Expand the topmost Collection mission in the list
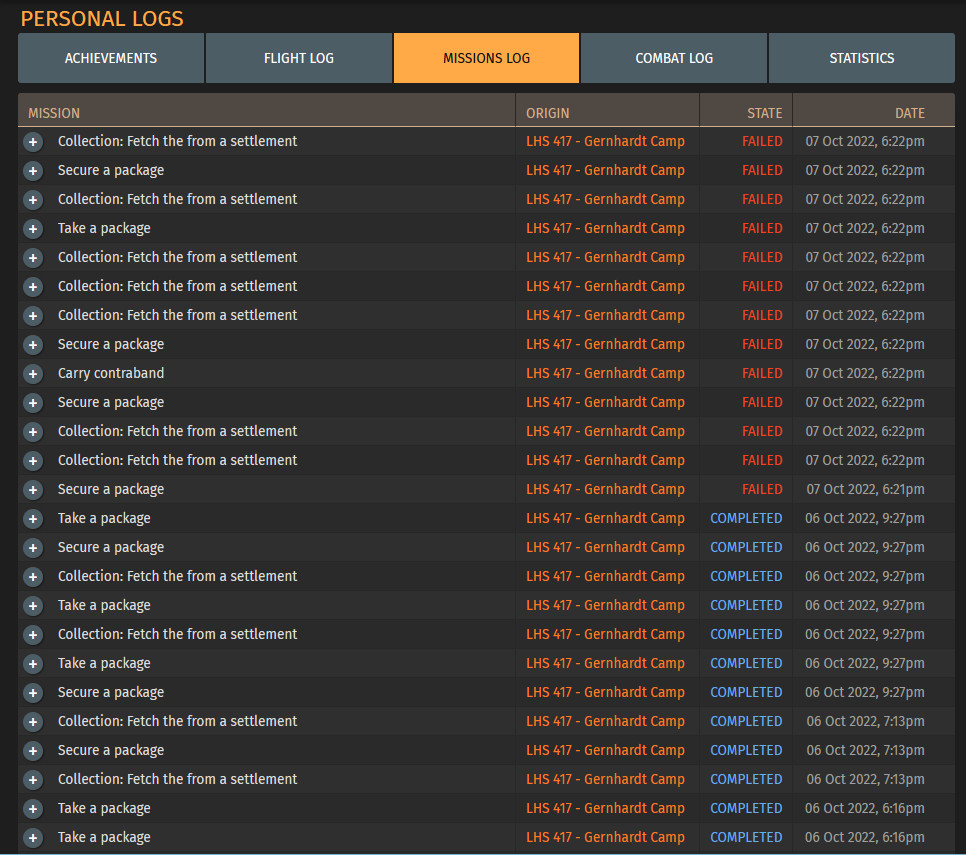966x855 pixels. click(33, 142)
